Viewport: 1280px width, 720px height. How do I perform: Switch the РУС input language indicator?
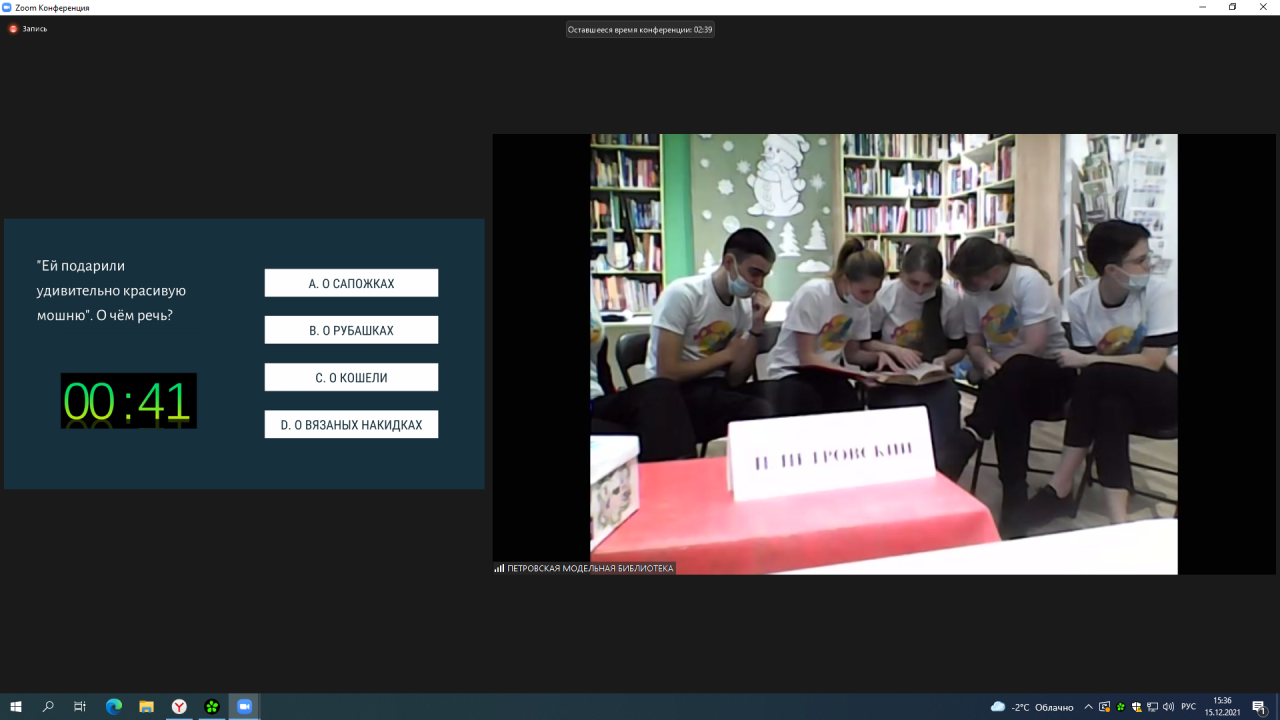[1189, 707]
